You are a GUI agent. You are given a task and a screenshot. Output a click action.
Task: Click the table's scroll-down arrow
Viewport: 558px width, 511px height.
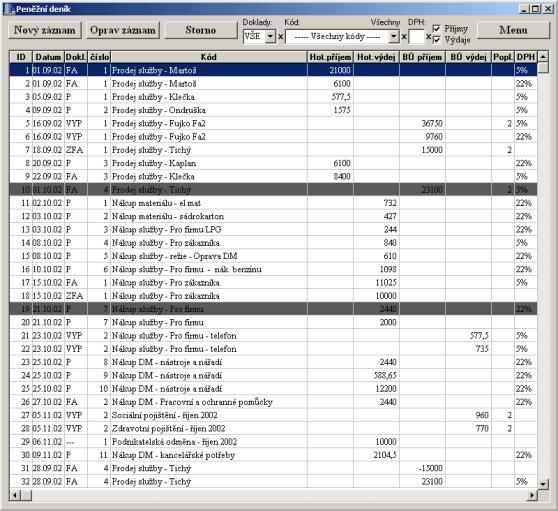[543, 484]
